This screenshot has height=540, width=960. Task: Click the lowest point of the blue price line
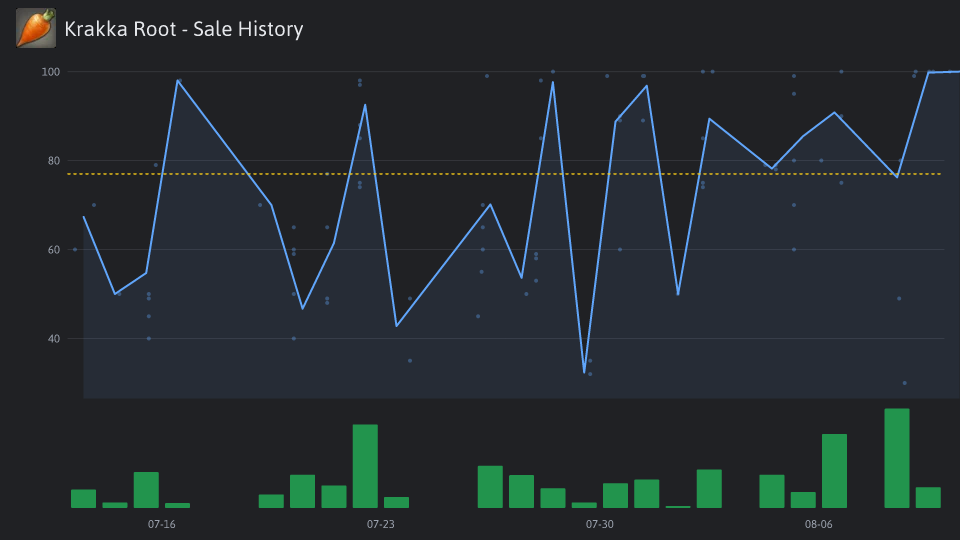click(x=585, y=372)
